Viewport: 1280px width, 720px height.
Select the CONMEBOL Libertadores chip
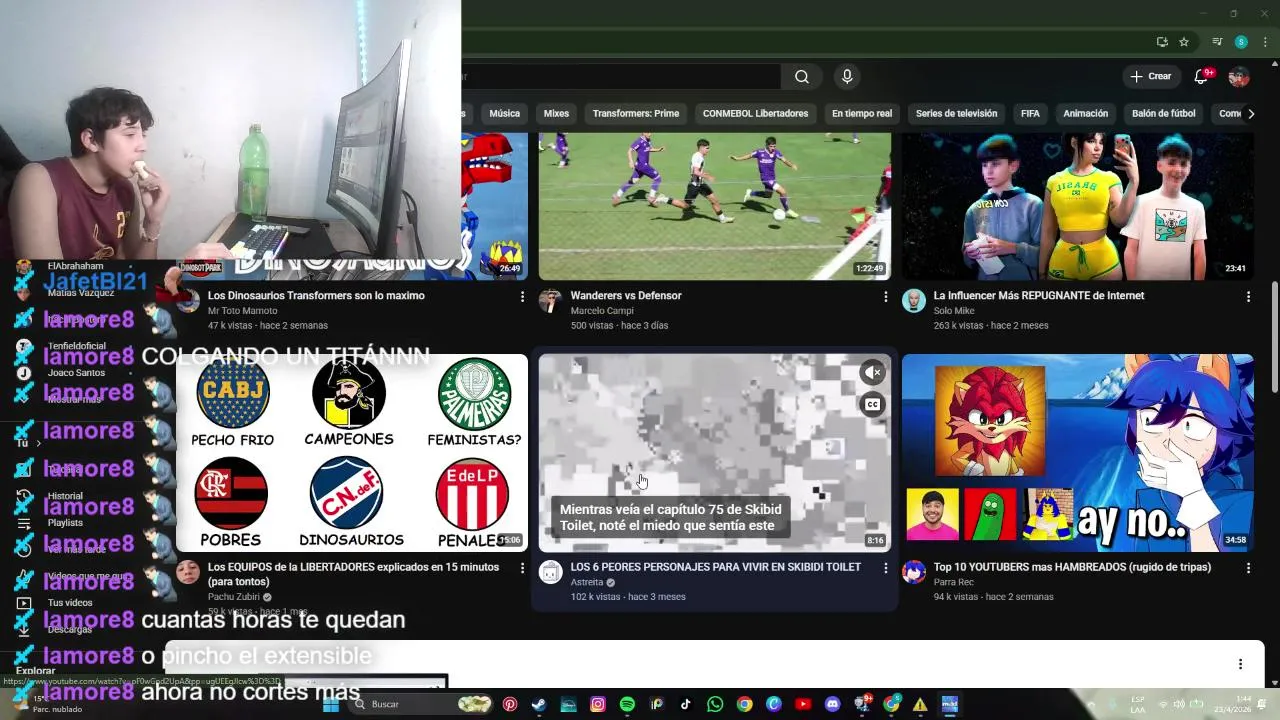[755, 113]
